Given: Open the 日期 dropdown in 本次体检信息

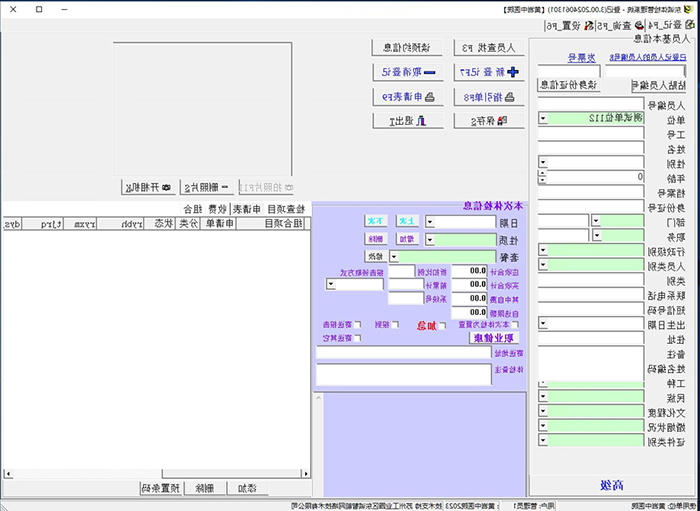Looking at the screenshot, I should tap(429, 222).
